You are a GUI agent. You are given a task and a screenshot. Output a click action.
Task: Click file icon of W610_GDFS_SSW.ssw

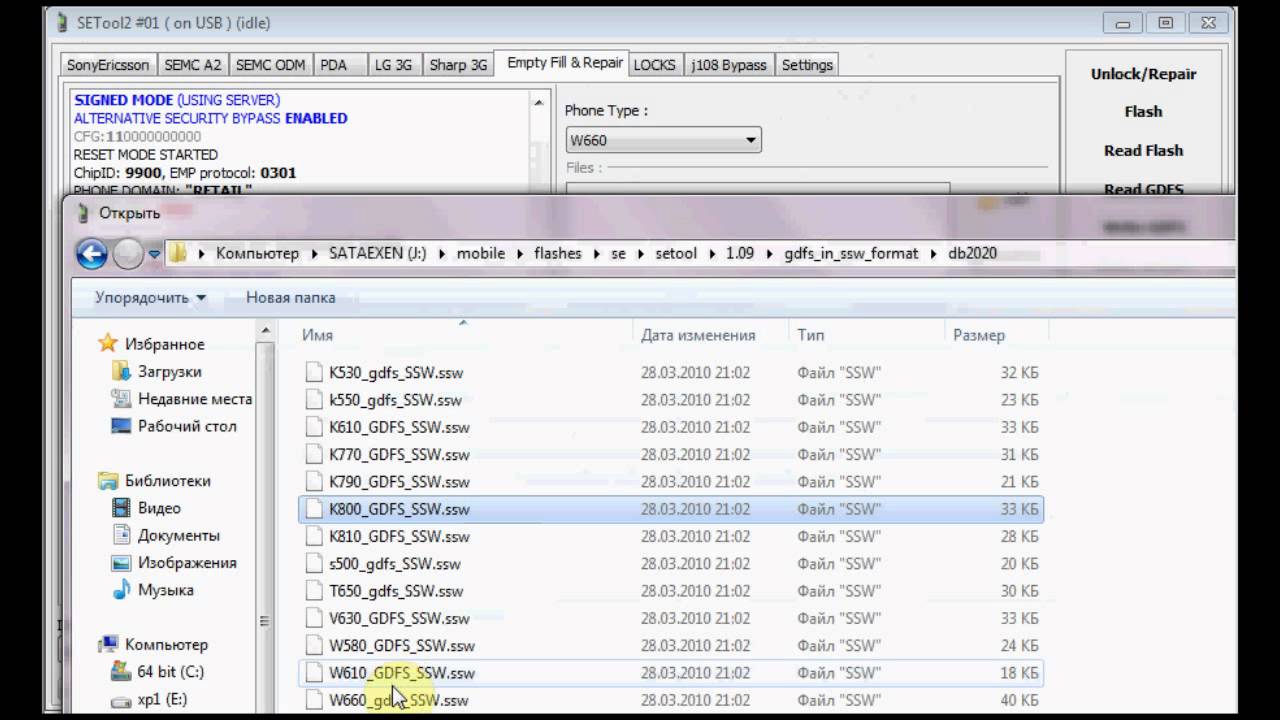coord(315,673)
